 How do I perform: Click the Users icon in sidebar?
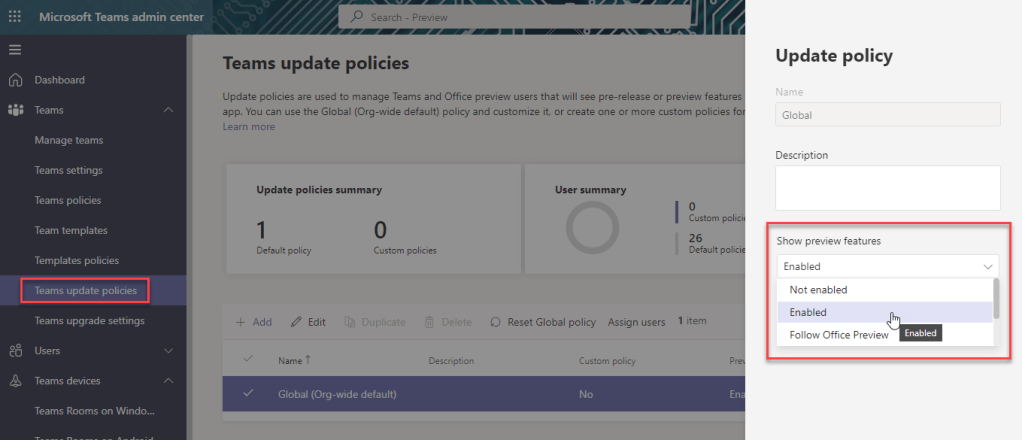15,351
